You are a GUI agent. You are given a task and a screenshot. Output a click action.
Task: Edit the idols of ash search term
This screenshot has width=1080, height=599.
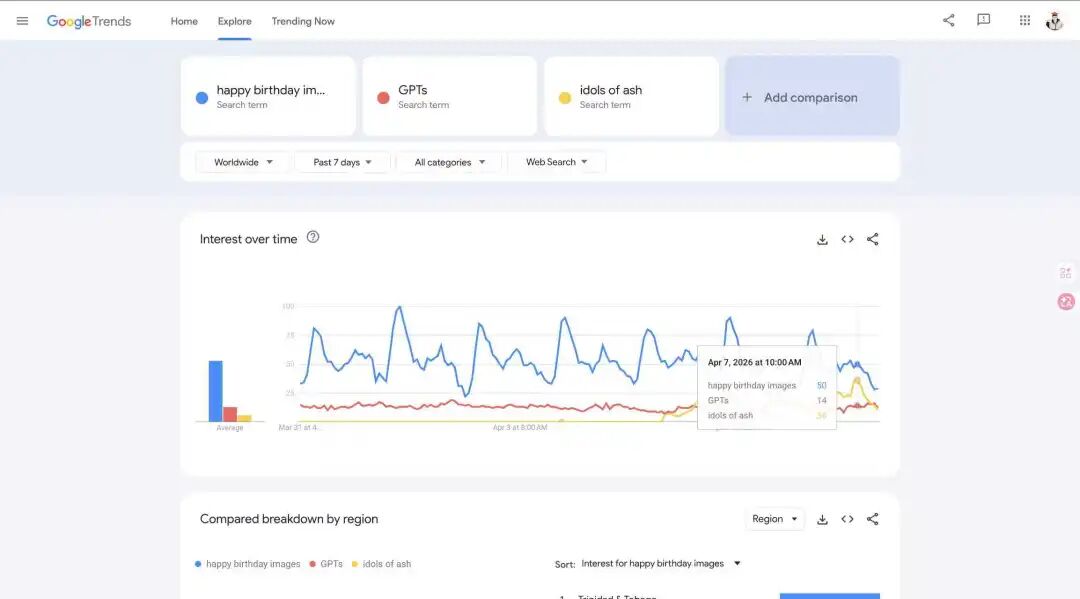click(x=631, y=96)
